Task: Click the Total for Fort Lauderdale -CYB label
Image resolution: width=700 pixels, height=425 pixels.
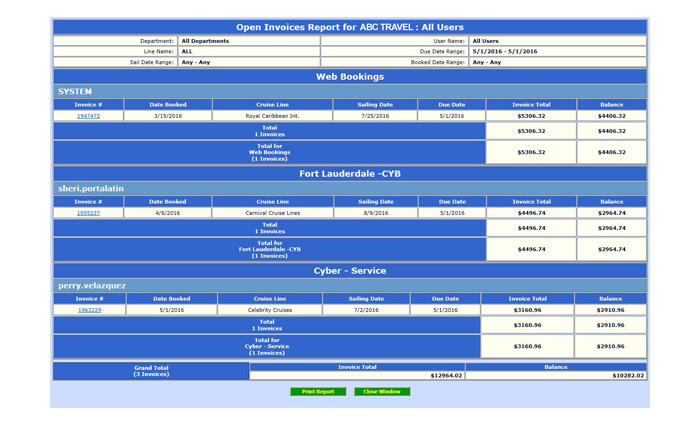Action: click(270, 250)
